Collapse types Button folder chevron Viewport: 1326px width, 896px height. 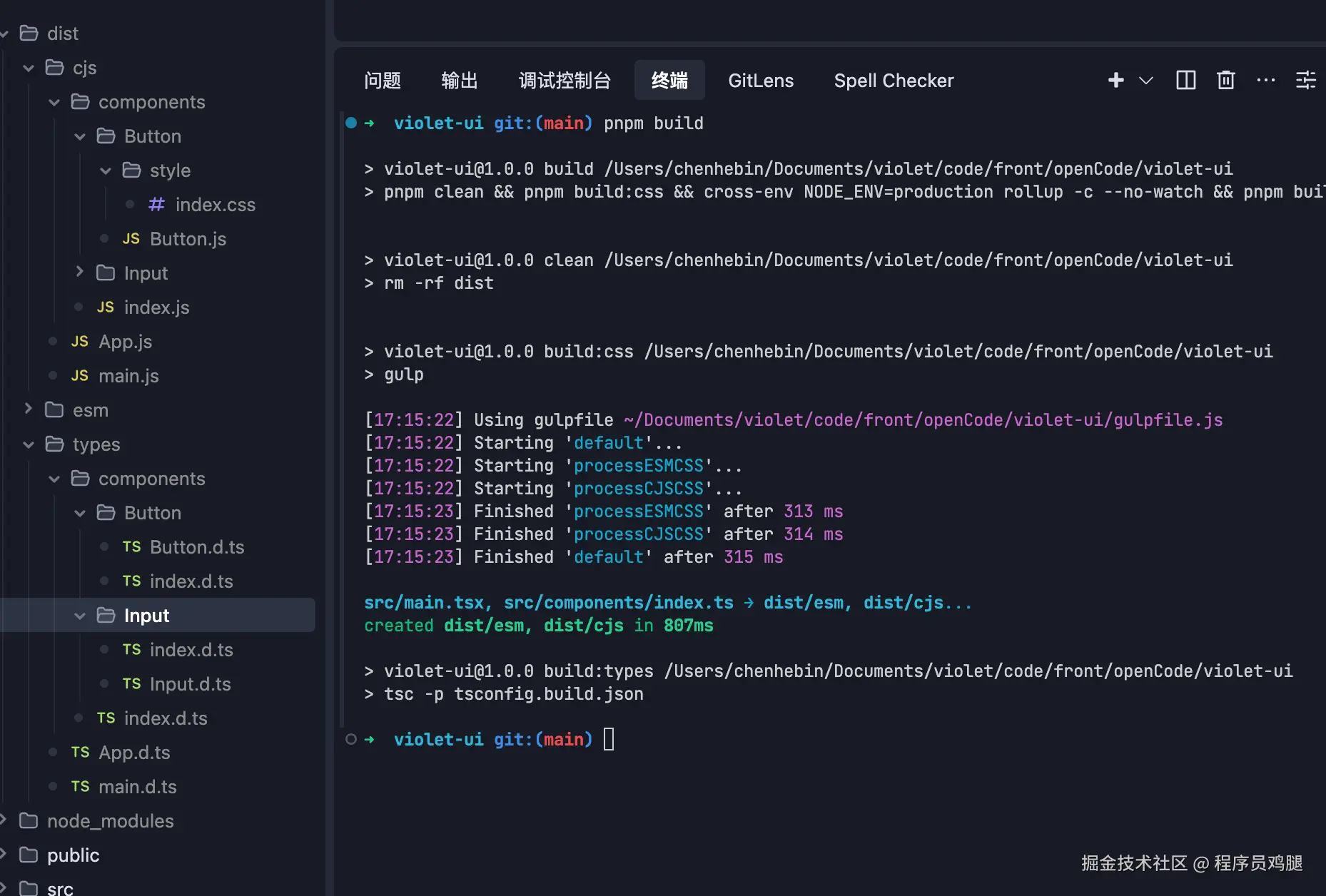[80, 513]
